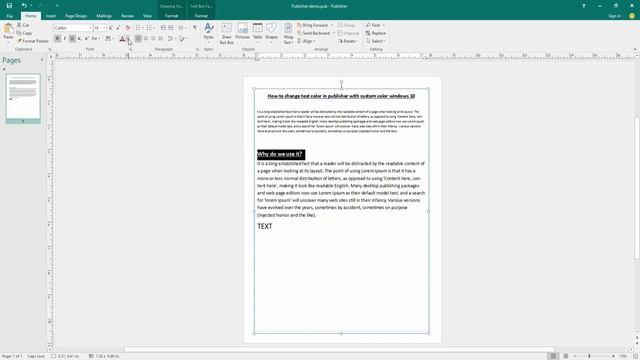
Task: Open the Rotate dropdown
Action: pos(348,41)
